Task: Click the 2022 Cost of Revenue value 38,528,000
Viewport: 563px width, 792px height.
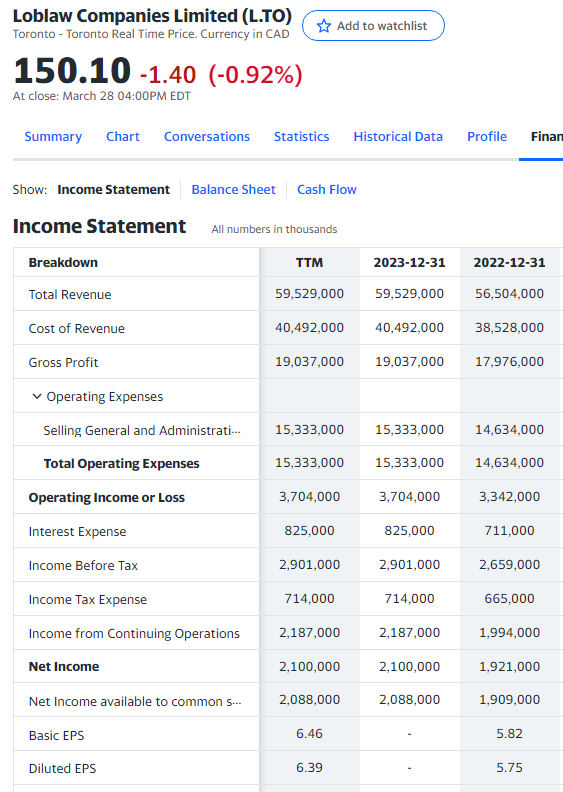Action: 509,327
